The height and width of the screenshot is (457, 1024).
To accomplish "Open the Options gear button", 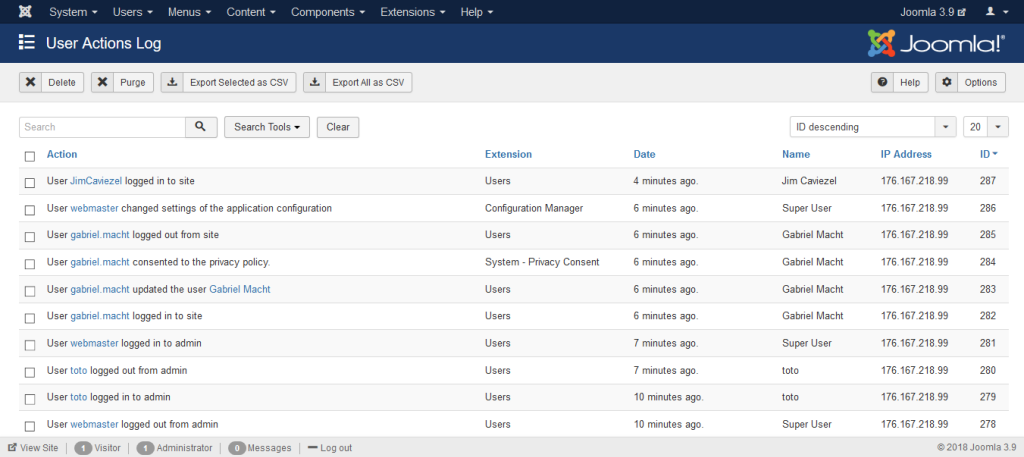I will pos(970,83).
